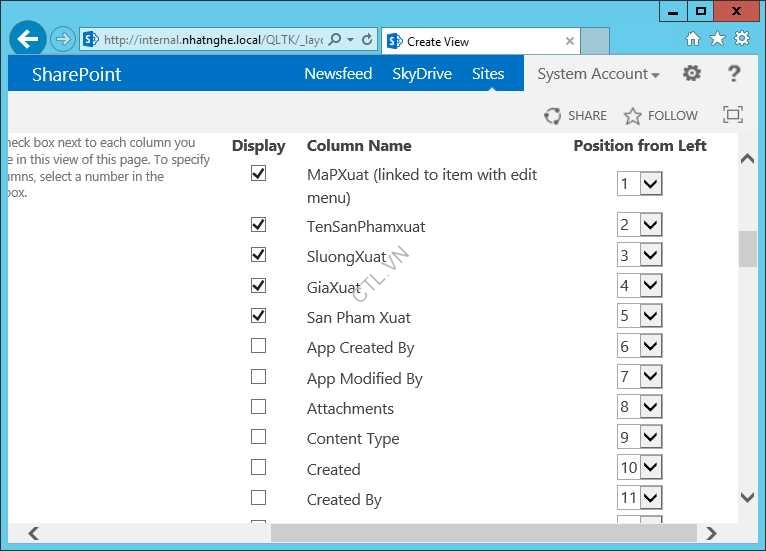Click the browser Forward arrow button
766x551 pixels.
click(63, 40)
